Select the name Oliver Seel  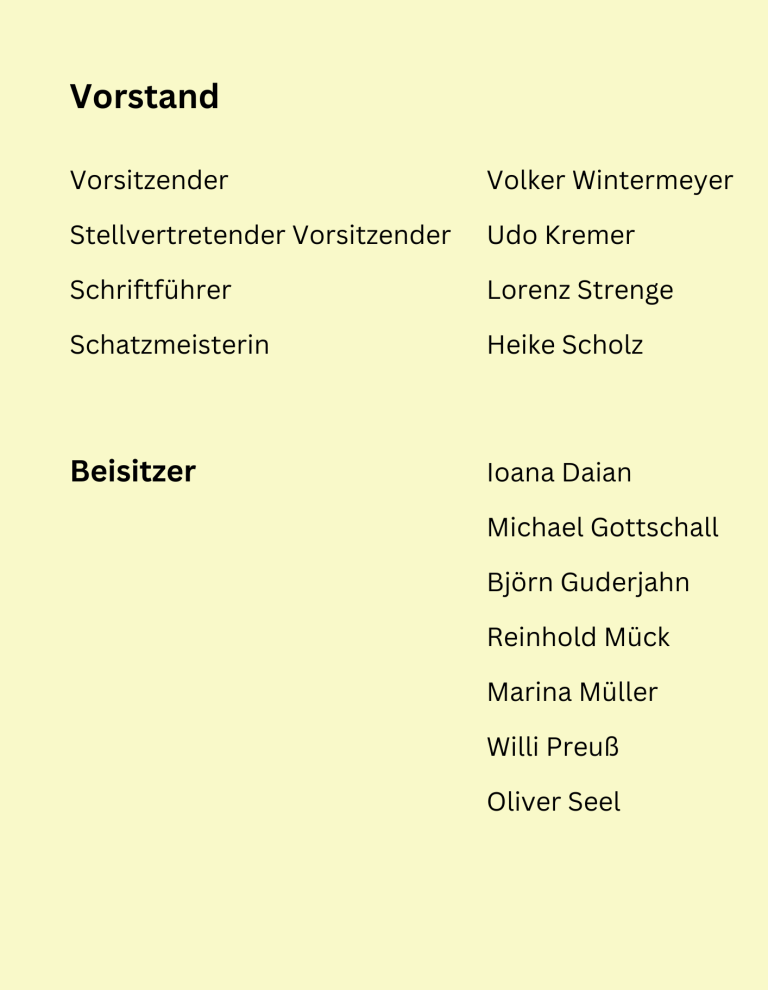tap(553, 802)
